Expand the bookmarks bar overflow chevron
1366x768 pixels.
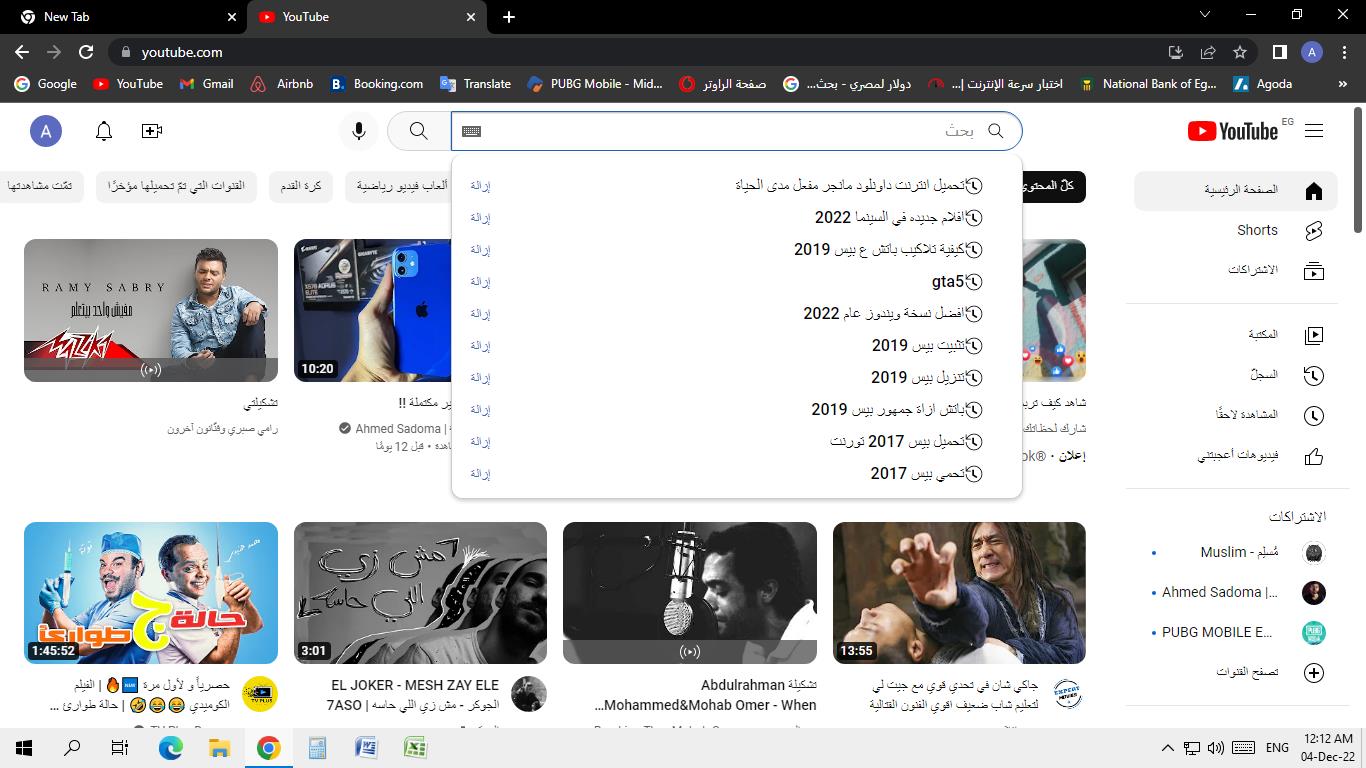1342,84
